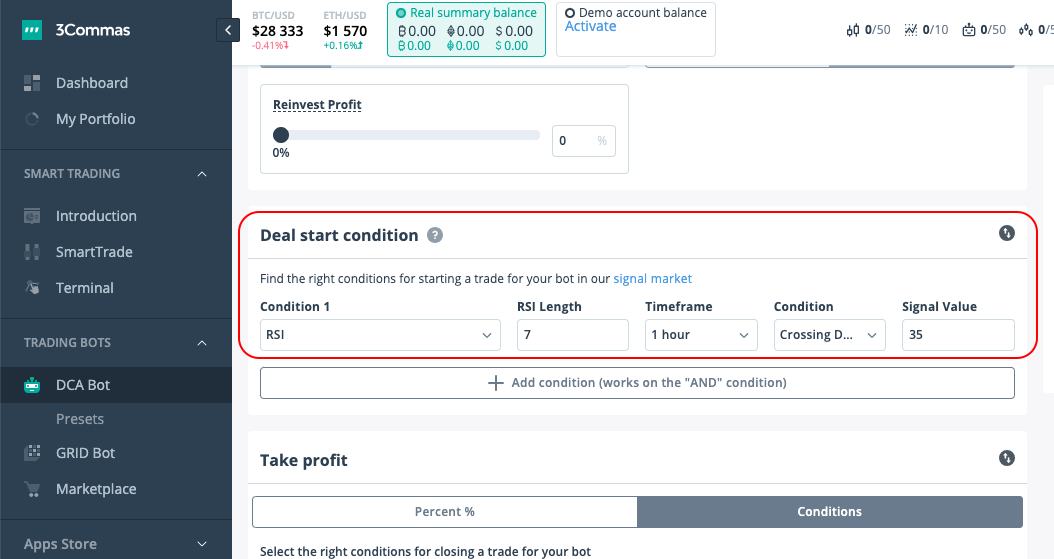Click the Take profit section round icon

coord(1007,458)
